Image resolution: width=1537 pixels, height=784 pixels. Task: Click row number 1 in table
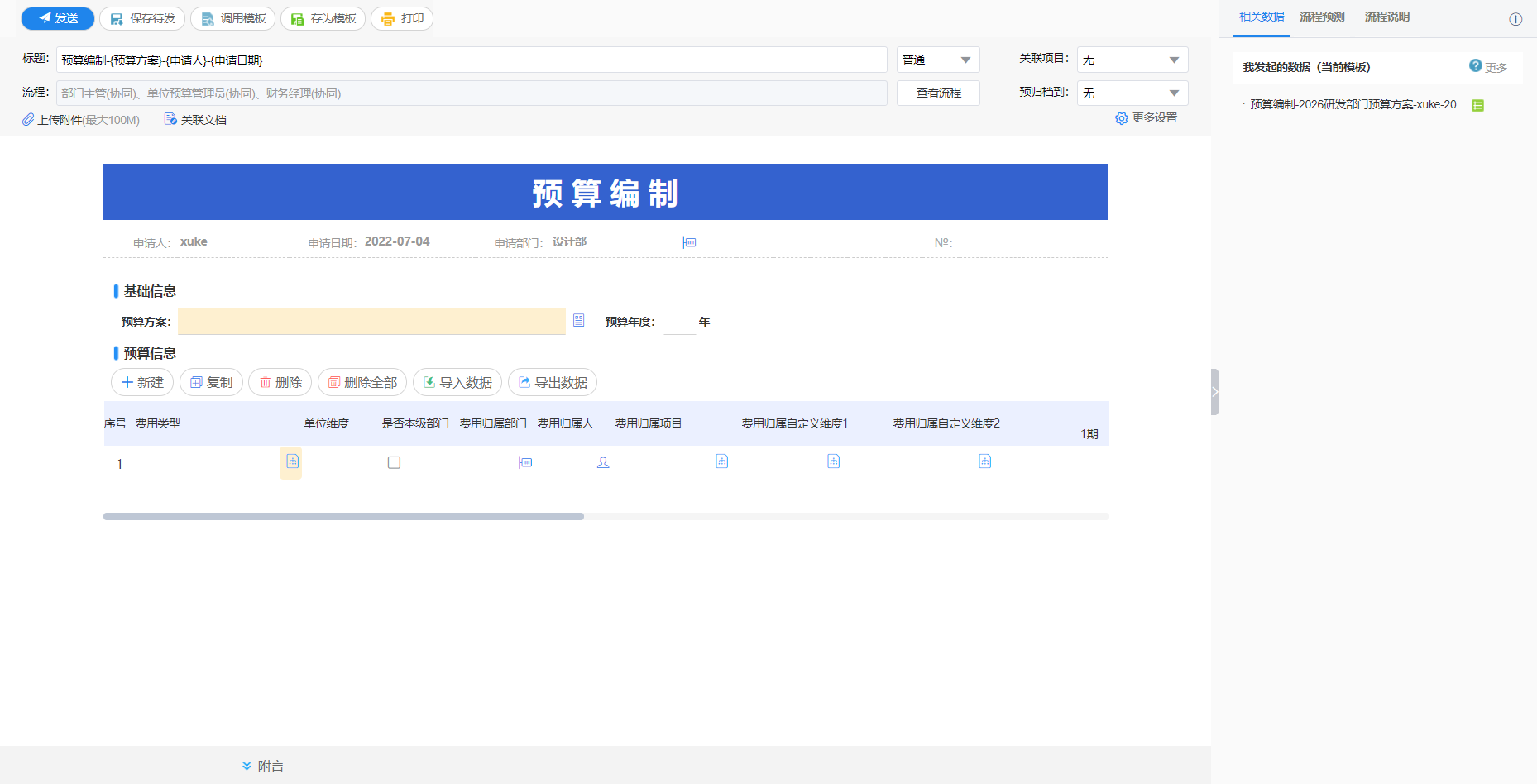[x=119, y=464]
